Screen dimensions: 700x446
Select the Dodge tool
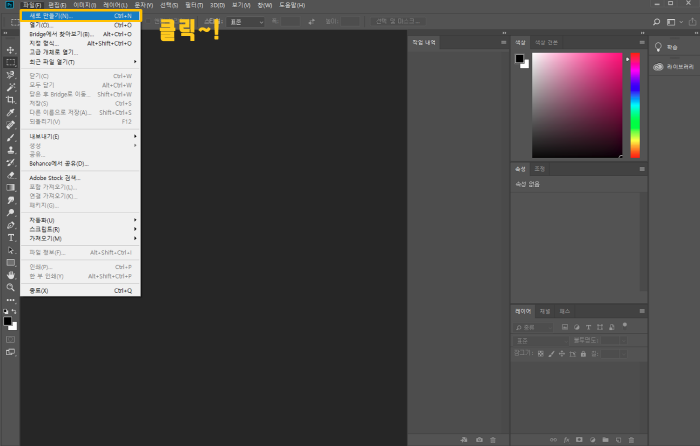point(10,213)
